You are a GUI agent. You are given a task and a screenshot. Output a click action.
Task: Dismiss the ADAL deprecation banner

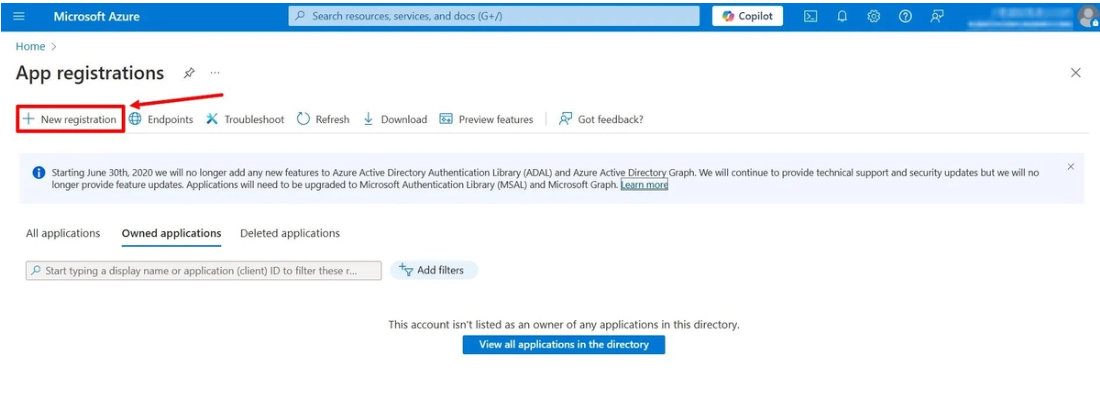pyautogui.click(x=1071, y=167)
